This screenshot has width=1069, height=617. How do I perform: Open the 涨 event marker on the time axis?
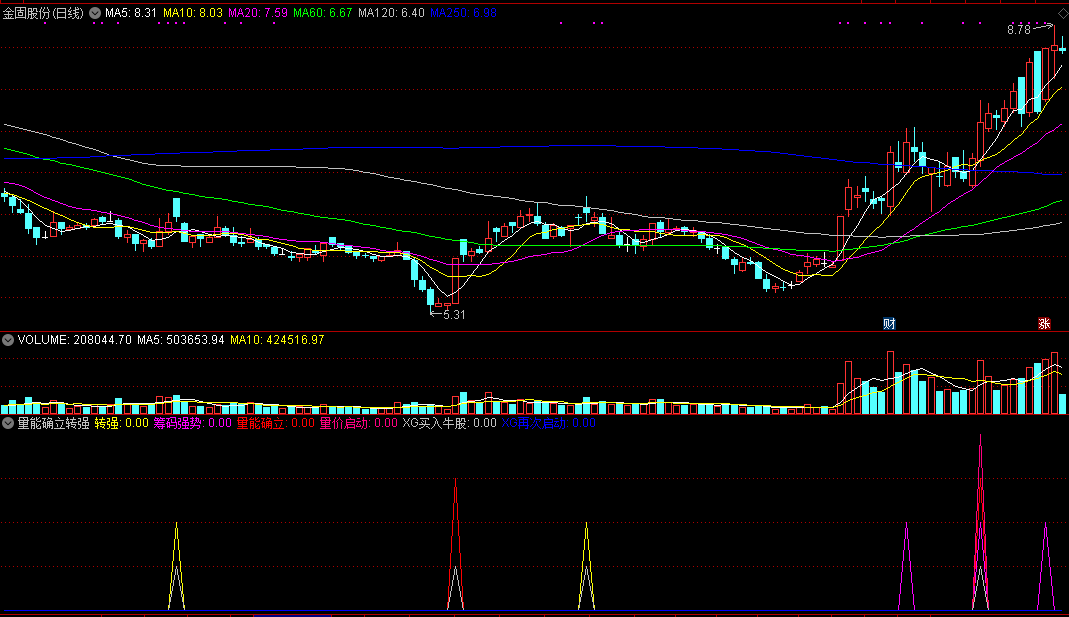[1044, 324]
